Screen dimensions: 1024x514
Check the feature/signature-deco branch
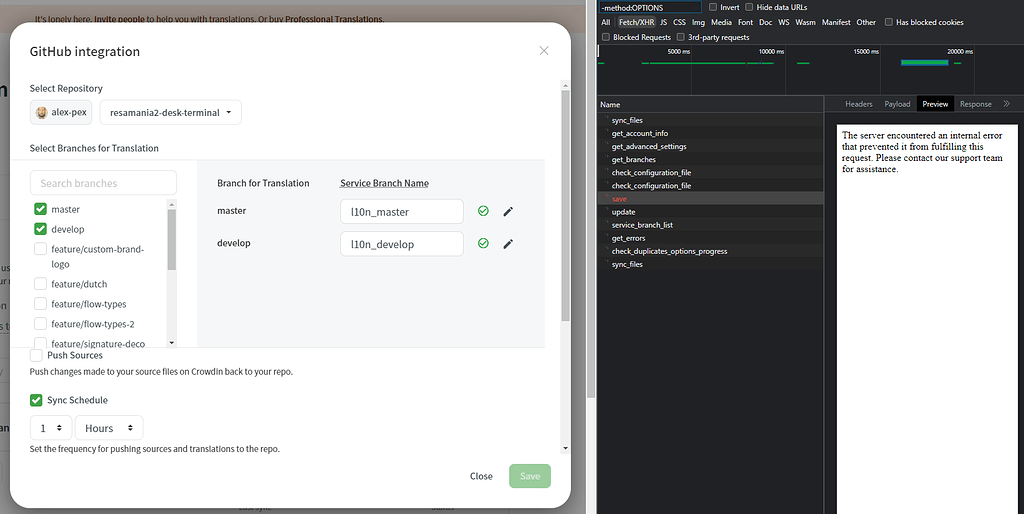tap(40, 343)
